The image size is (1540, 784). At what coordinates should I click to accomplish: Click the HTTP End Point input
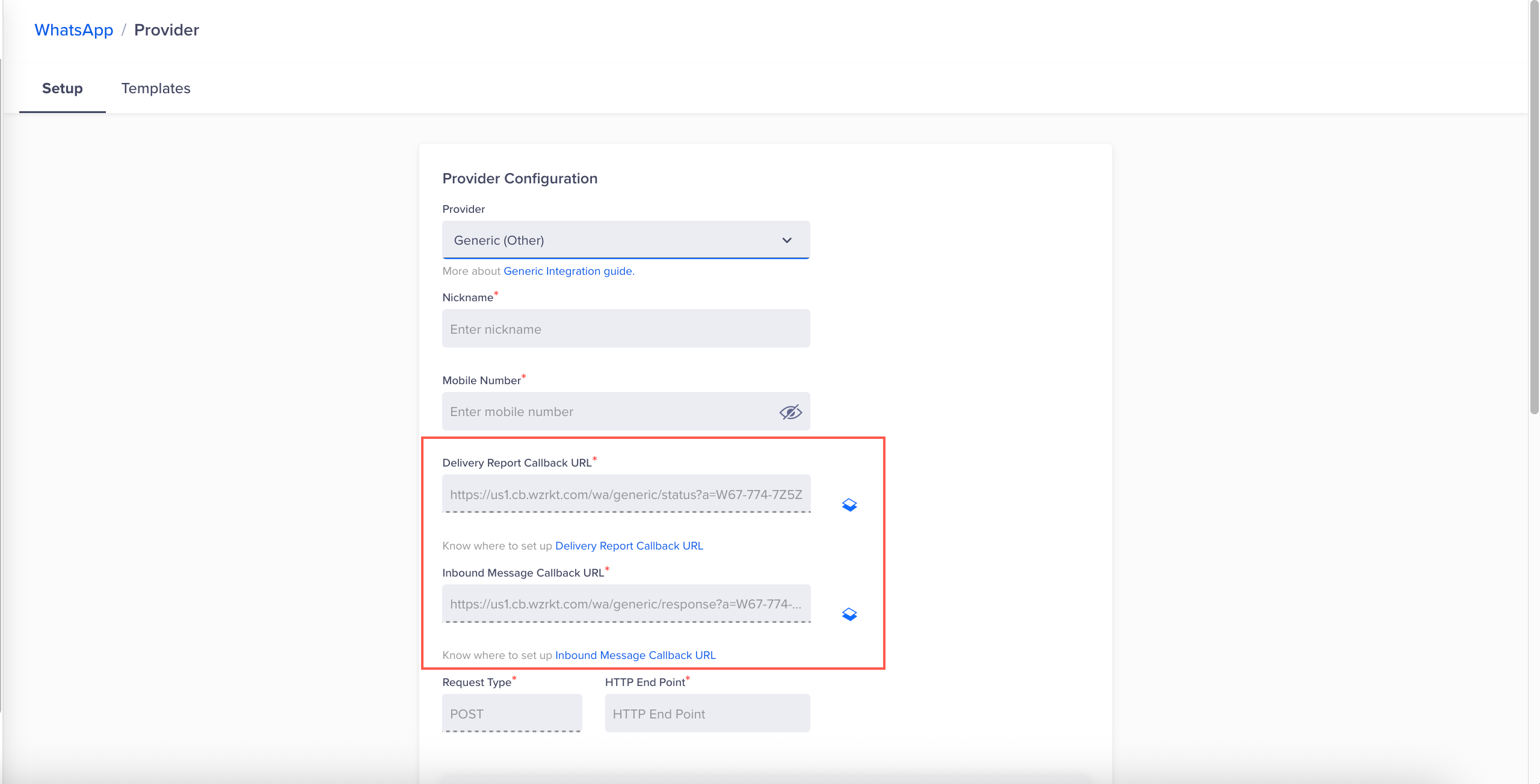[x=707, y=714]
